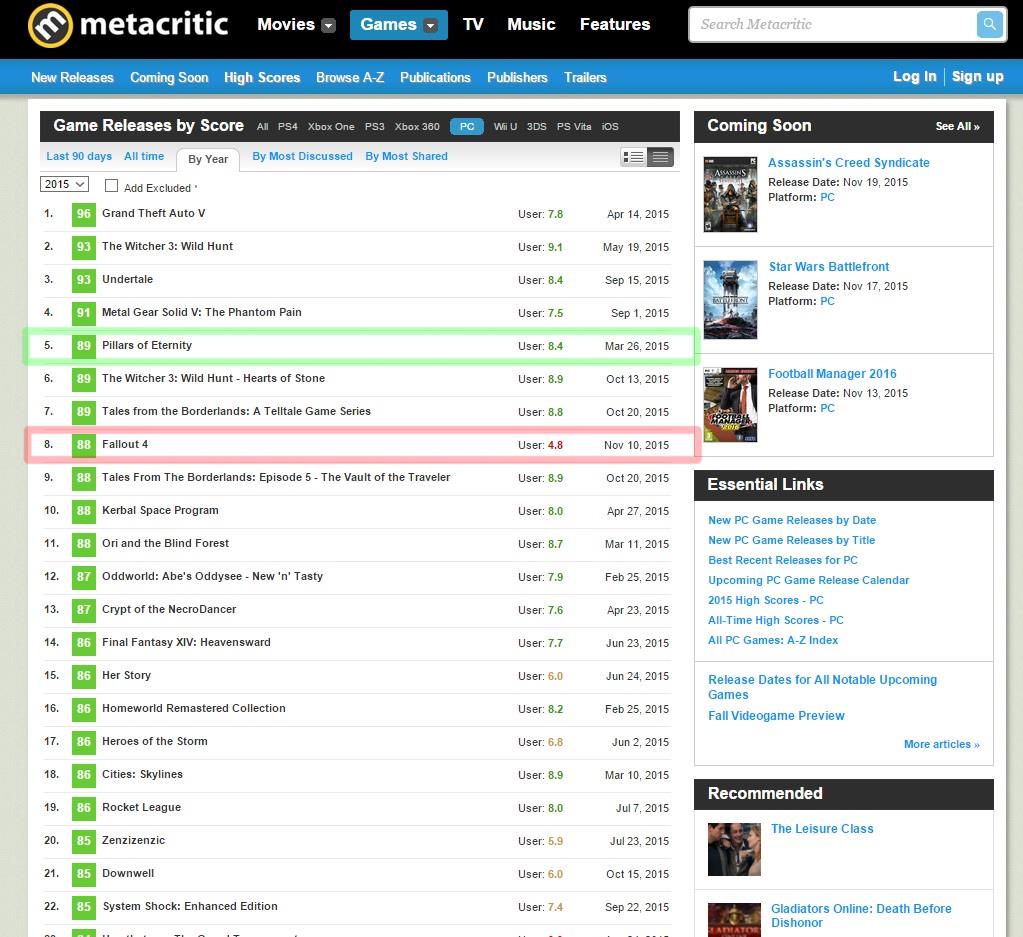Open Trailers page

coord(585,78)
